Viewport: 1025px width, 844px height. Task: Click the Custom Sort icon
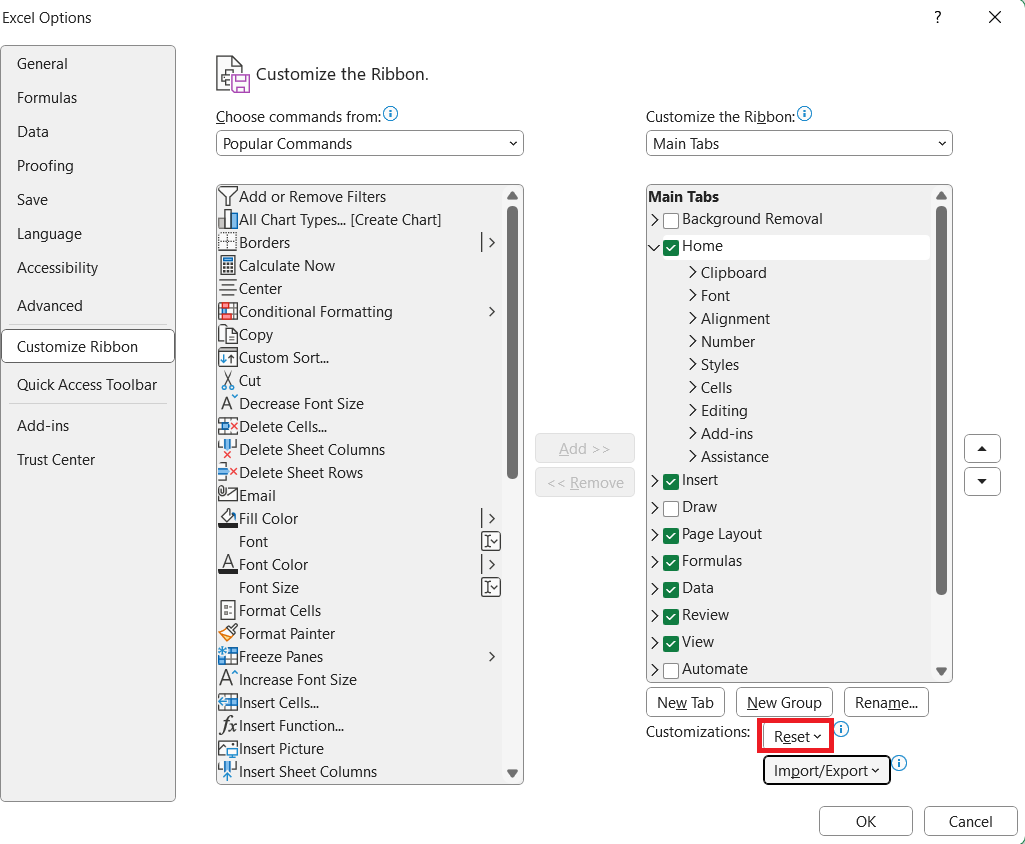[x=227, y=358]
